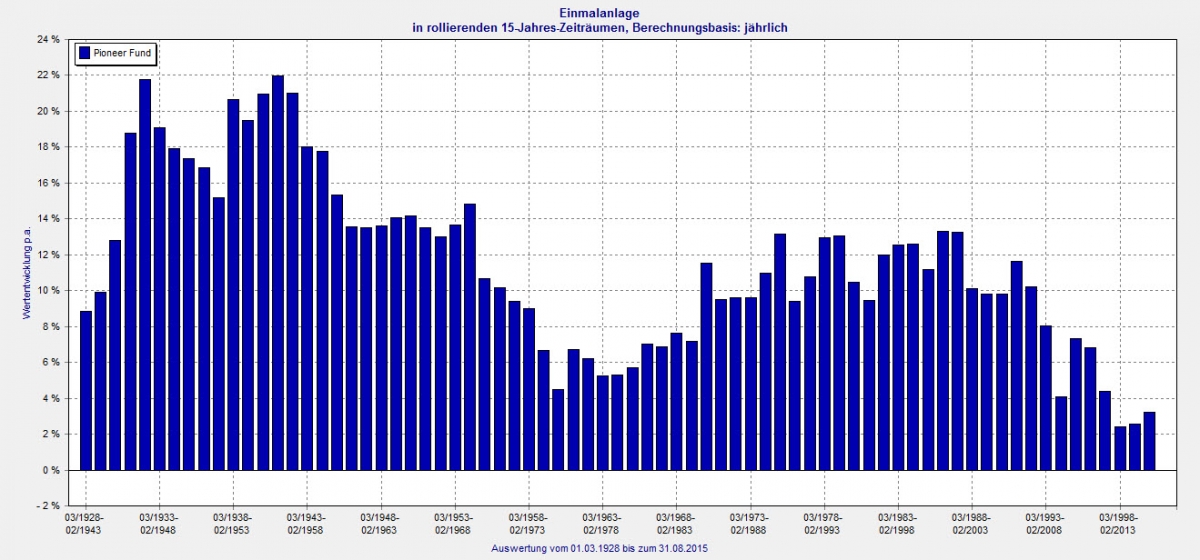Click the Wertentwicklung p.a. axis title

25,268
